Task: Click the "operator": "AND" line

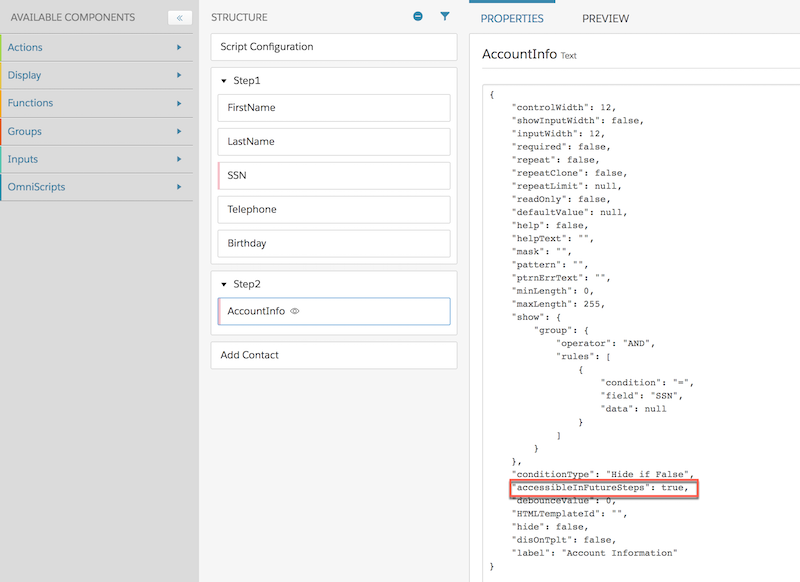Action: pyautogui.click(x=605, y=343)
